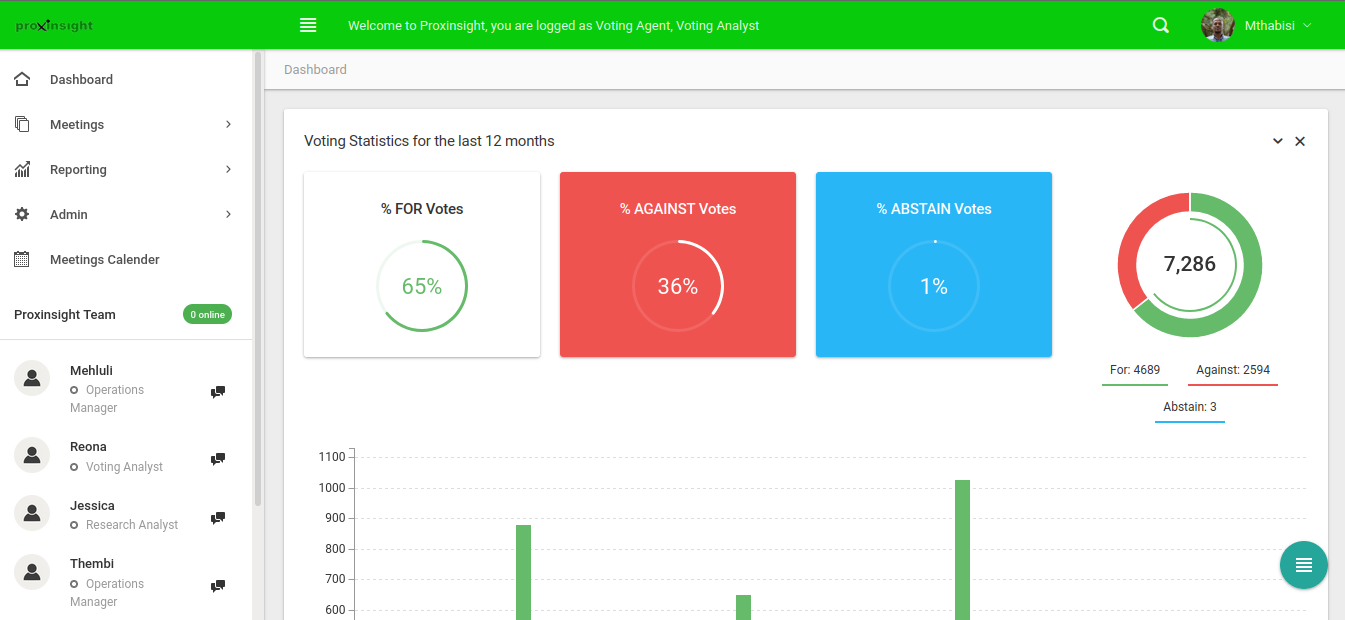This screenshot has width=1345, height=620.
Task: Click the 0 online badge
Action: [x=207, y=314]
